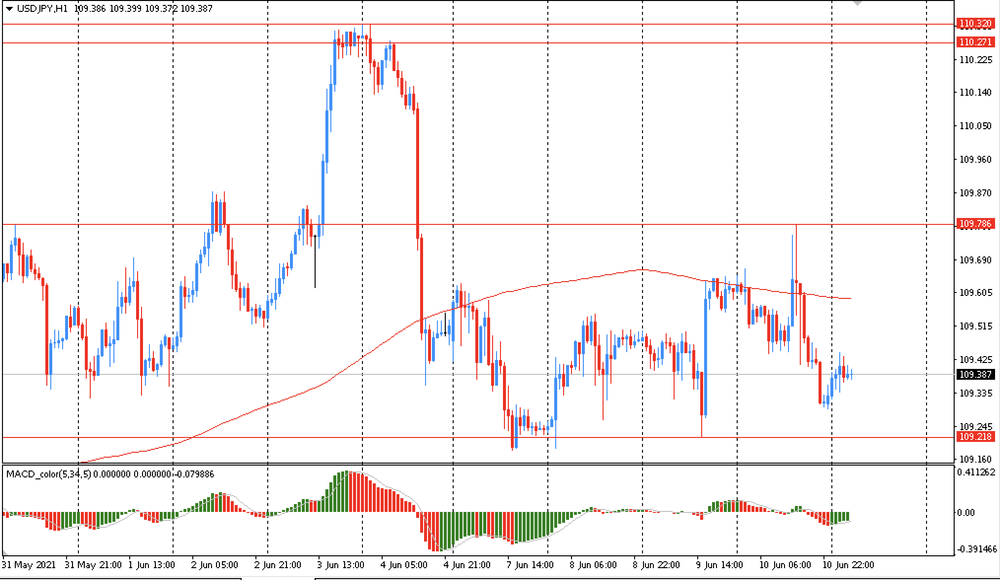This screenshot has height=580, width=1000.
Task: Click the red 110.271 price label
Action: click(x=975, y=42)
